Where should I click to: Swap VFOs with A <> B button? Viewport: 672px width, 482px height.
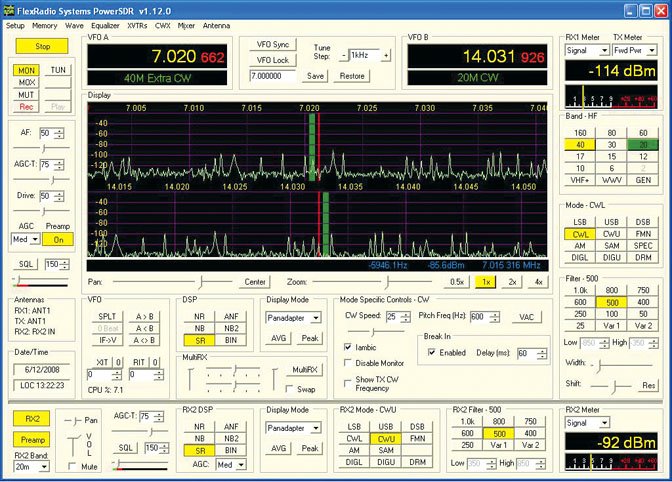[x=144, y=341]
